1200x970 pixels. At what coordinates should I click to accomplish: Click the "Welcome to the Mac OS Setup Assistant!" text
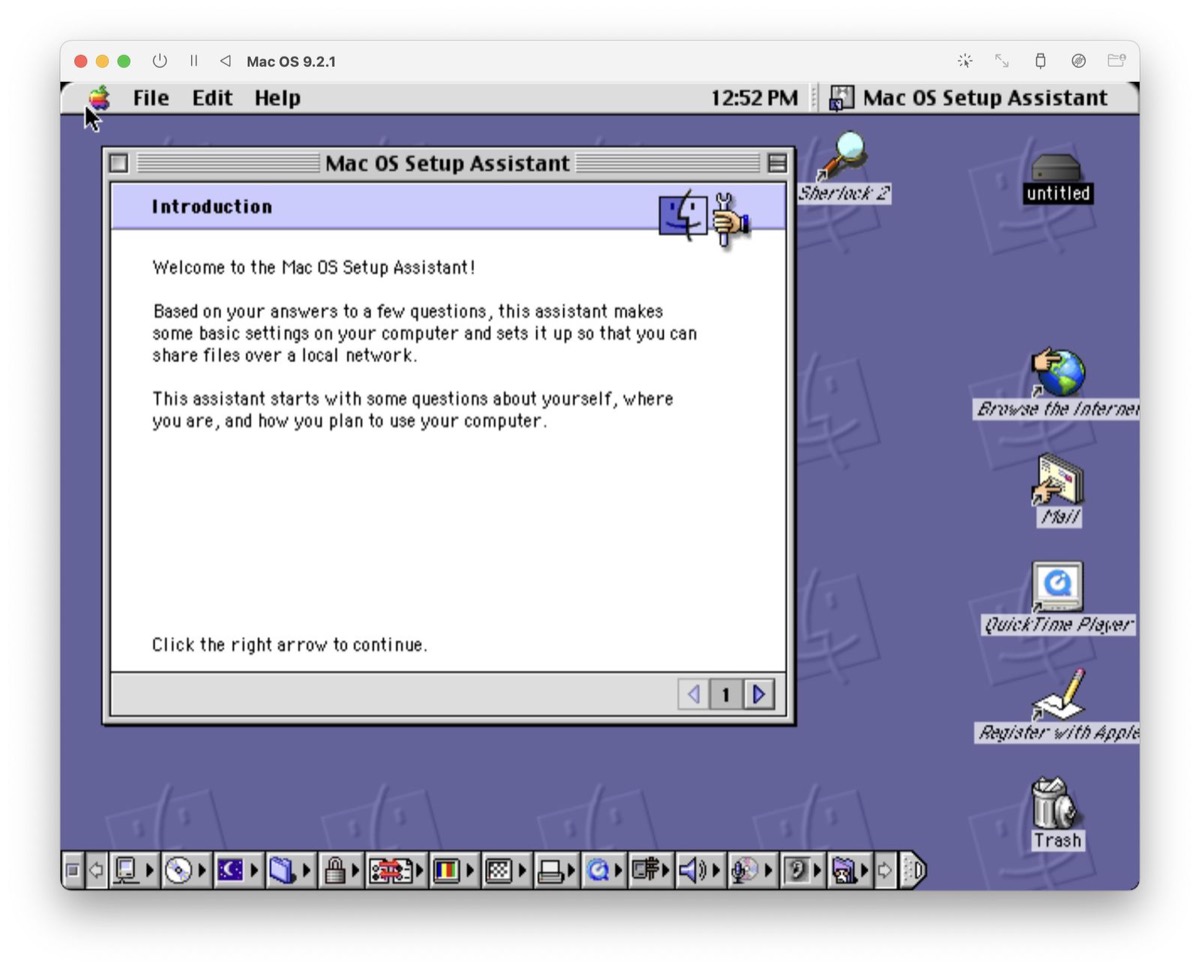click(x=314, y=268)
